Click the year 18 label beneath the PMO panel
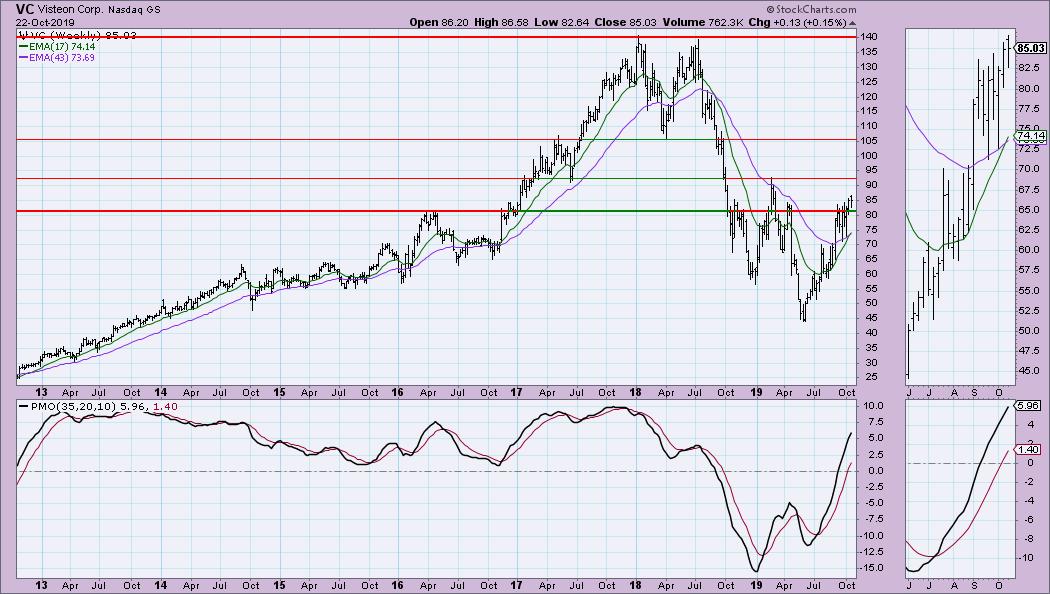The height and width of the screenshot is (594, 1050). coord(635,585)
